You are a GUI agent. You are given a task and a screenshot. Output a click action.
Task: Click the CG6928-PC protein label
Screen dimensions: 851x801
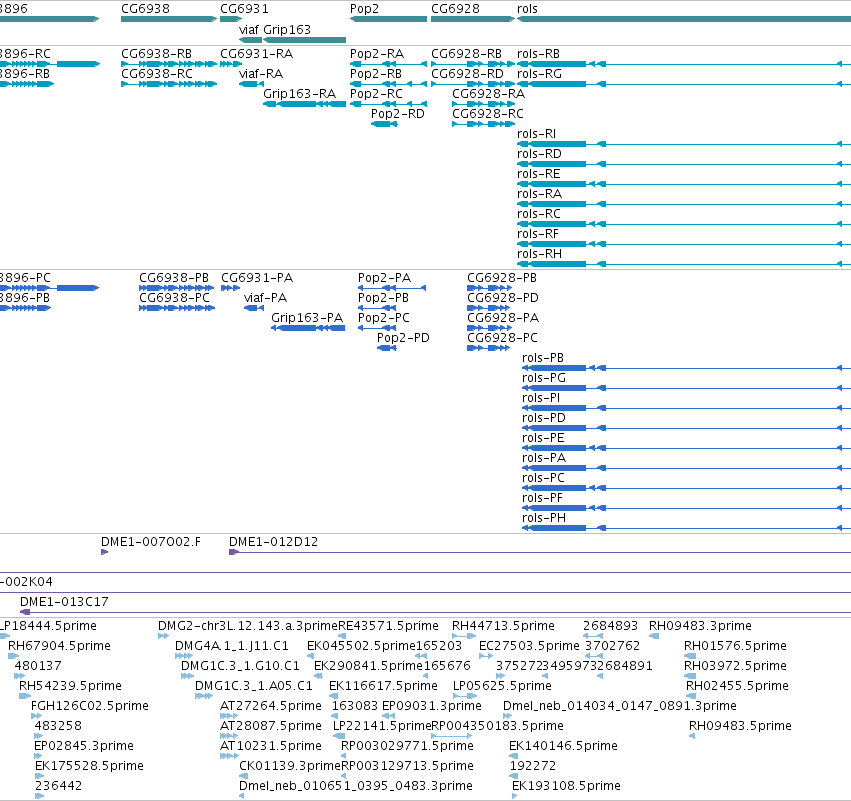pos(503,338)
